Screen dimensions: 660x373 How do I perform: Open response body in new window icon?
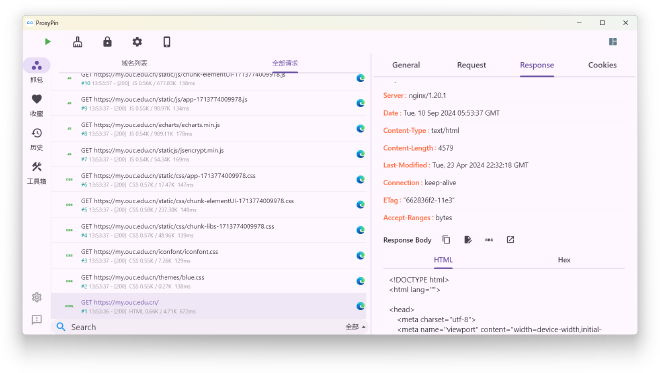(x=510, y=240)
